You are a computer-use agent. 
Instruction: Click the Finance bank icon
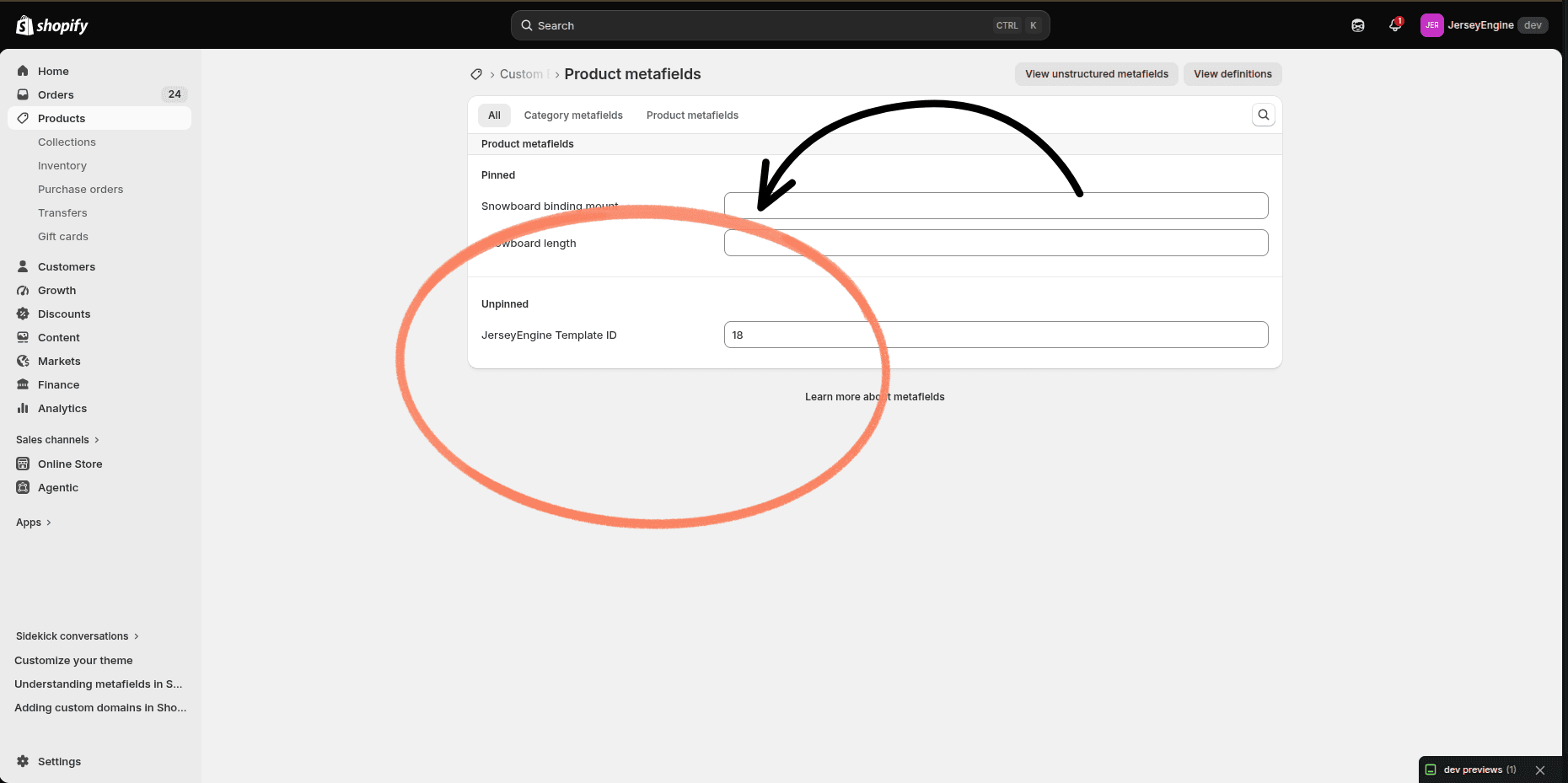[23, 384]
